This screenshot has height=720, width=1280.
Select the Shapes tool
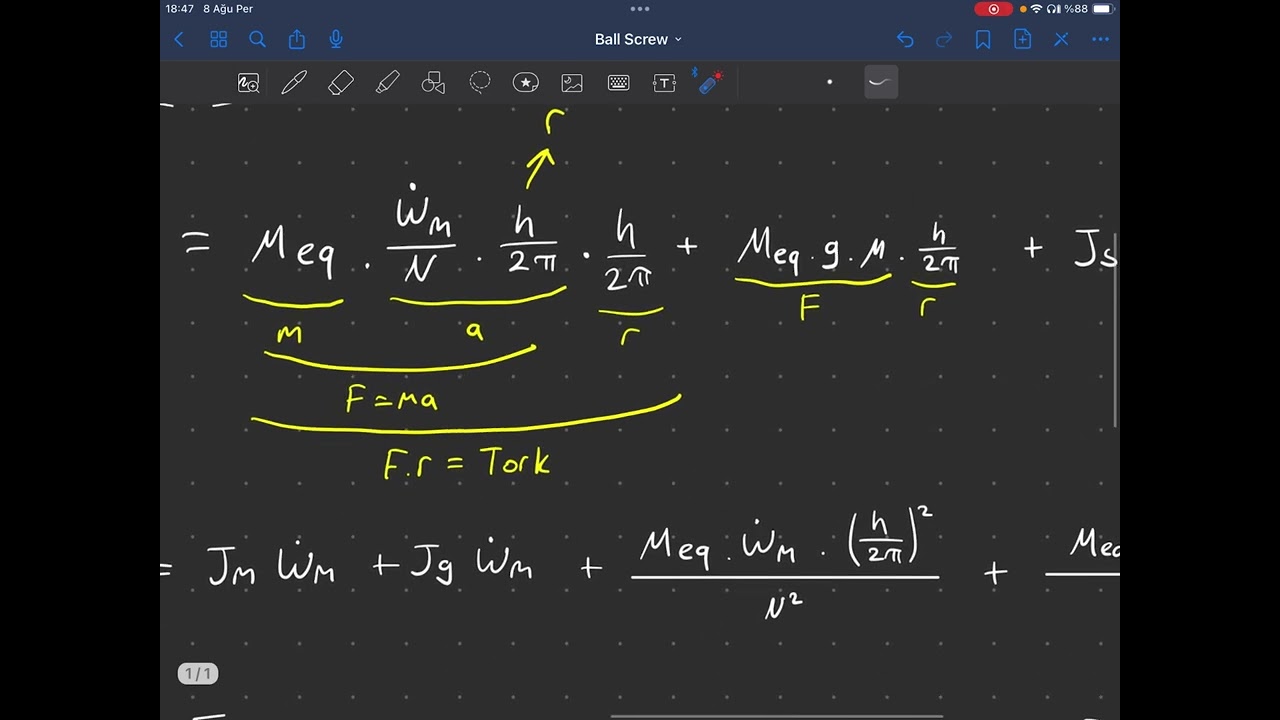(433, 83)
